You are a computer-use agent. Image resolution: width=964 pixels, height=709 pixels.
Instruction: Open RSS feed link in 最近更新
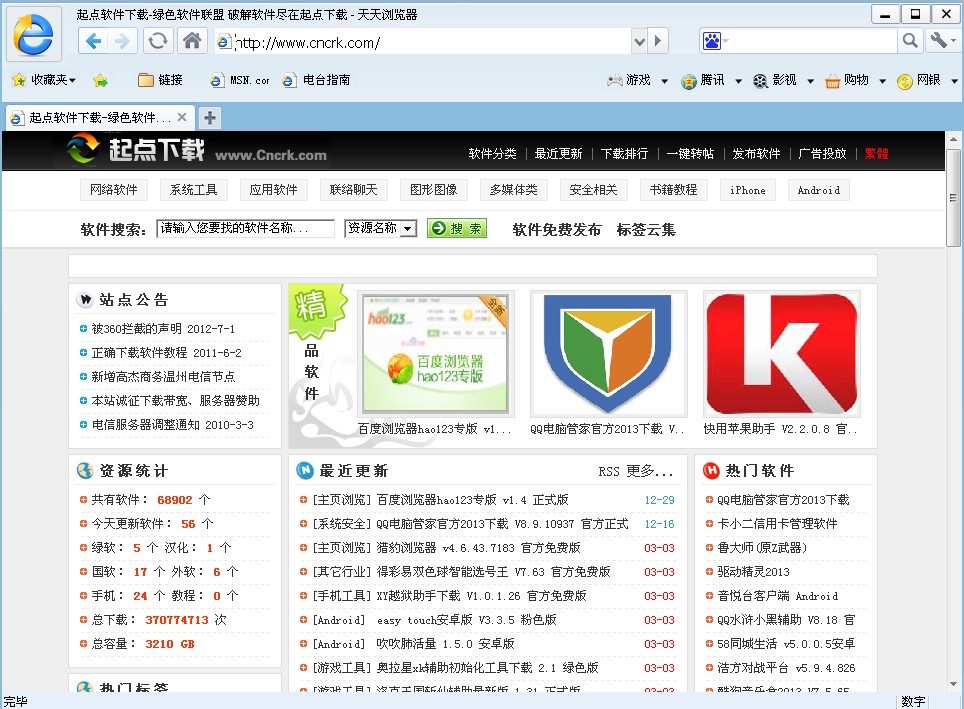[x=609, y=471]
